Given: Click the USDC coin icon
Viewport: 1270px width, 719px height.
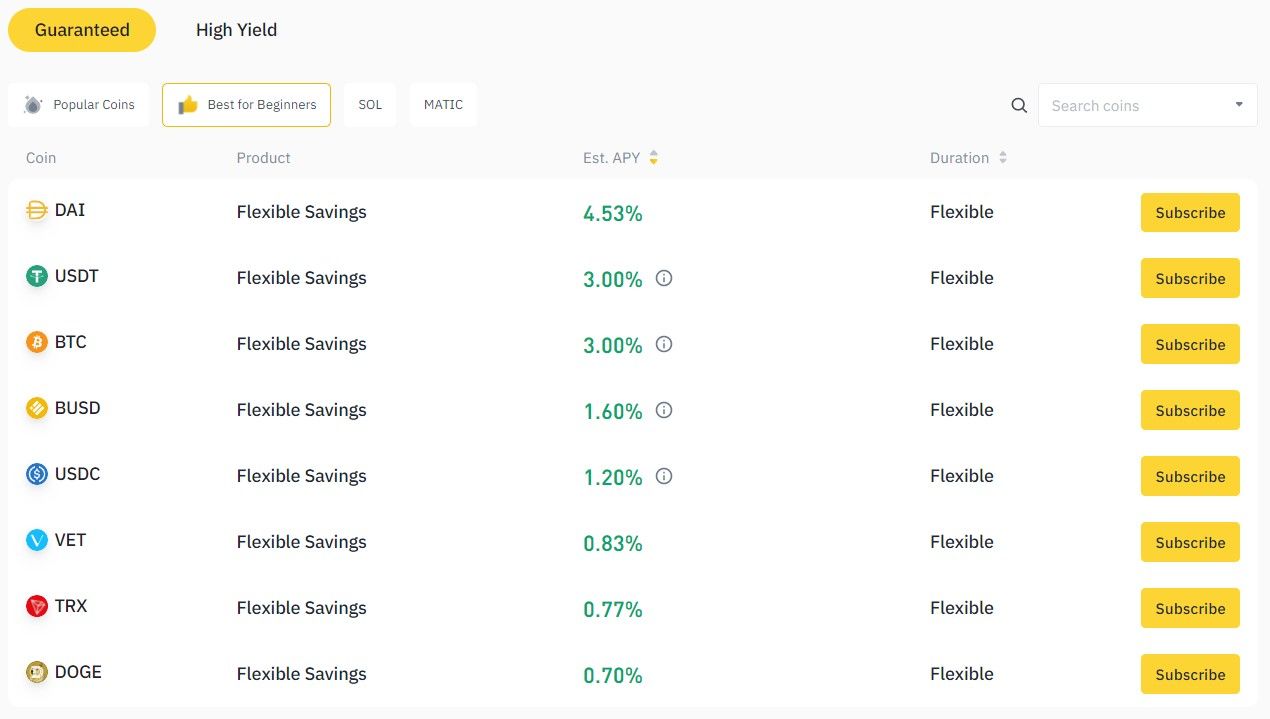Looking at the screenshot, I should pos(37,474).
